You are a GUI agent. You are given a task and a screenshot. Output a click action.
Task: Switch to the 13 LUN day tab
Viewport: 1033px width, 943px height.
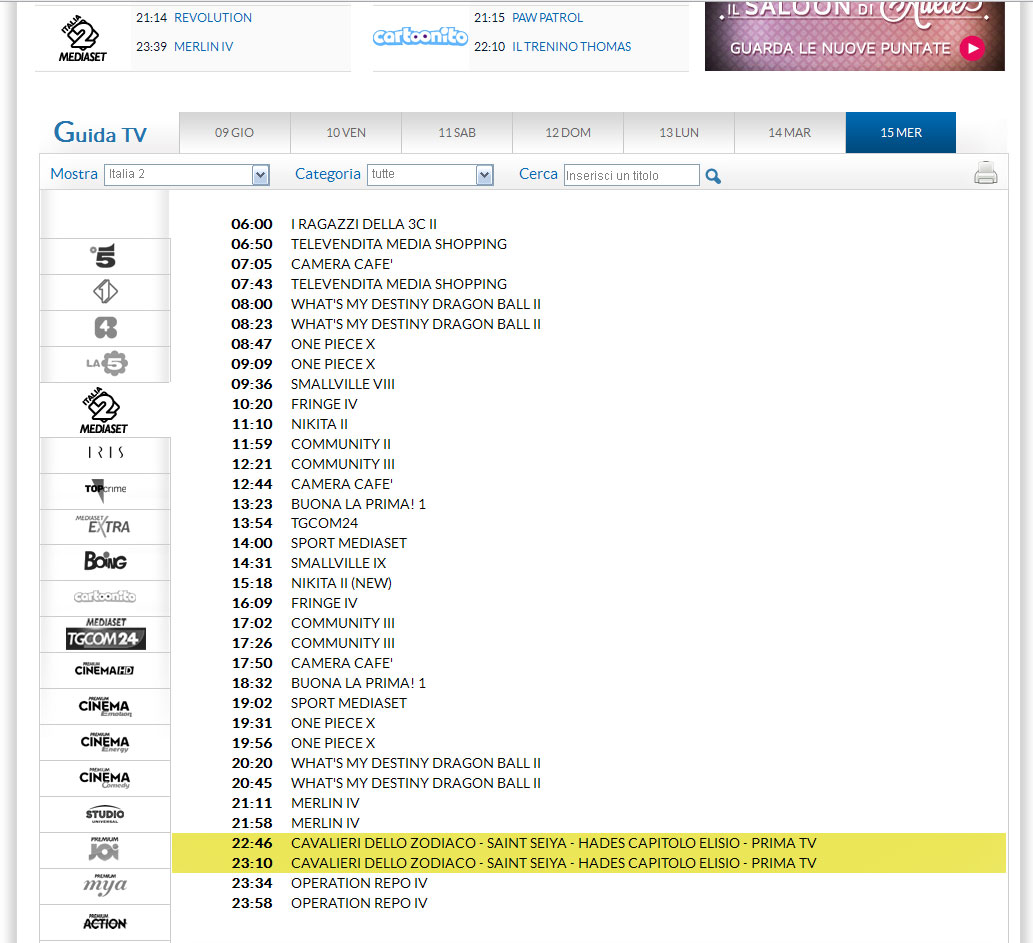pos(679,132)
